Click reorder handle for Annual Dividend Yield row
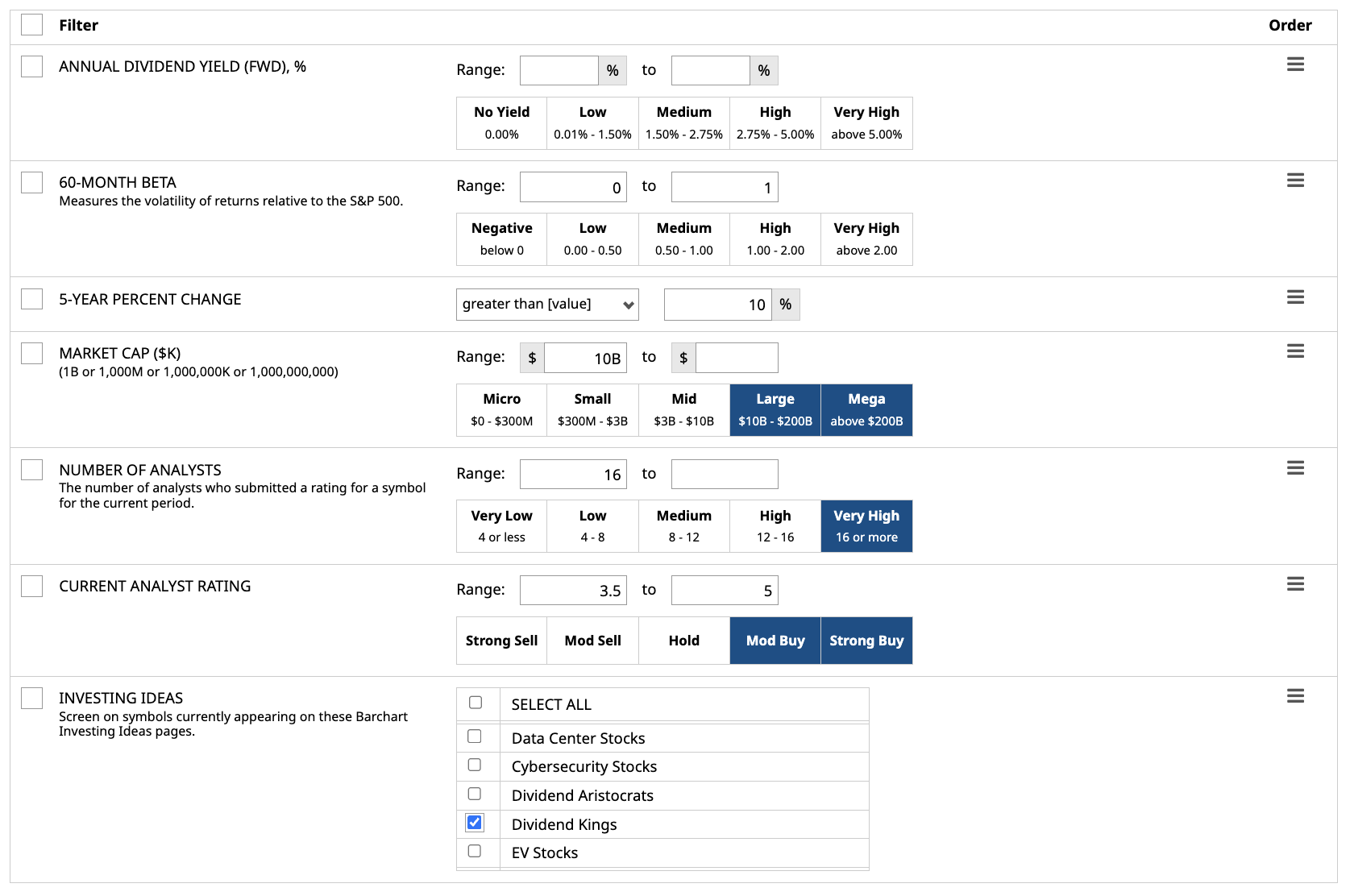The height and width of the screenshot is (896, 1354). click(x=1295, y=64)
